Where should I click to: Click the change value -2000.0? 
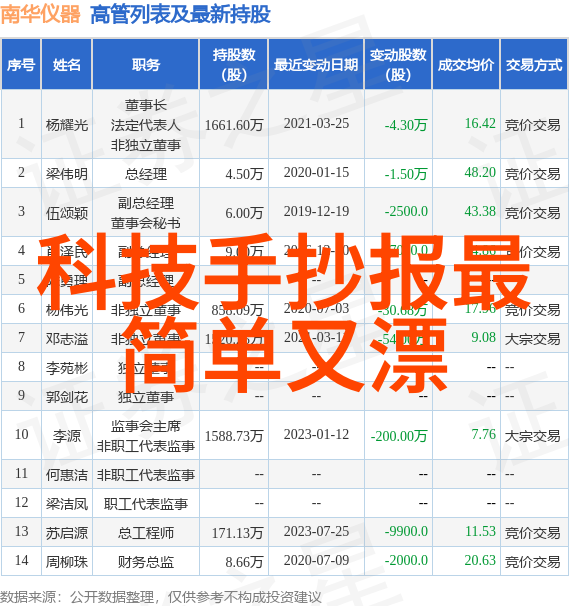(x=406, y=560)
